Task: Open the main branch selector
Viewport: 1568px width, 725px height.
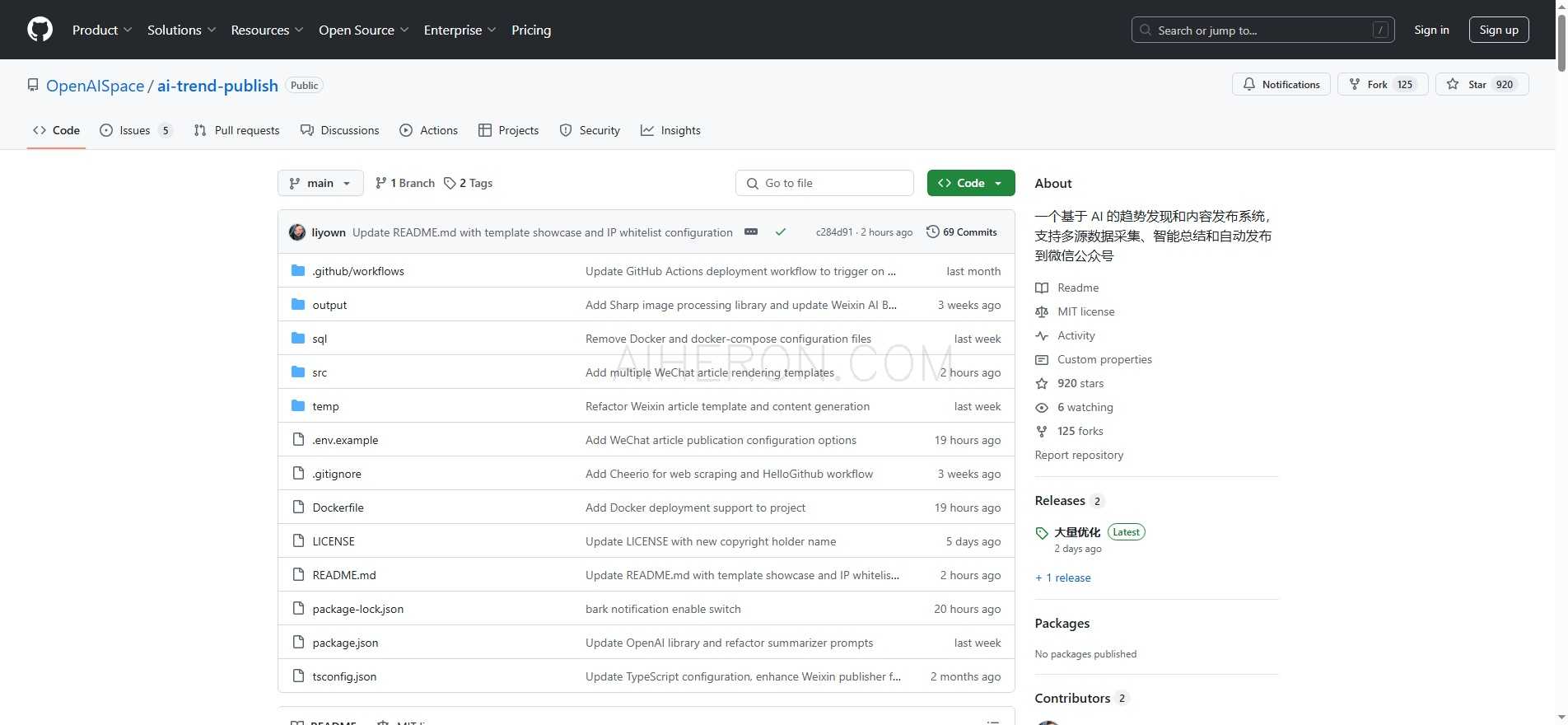Action: (x=320, y=183)
